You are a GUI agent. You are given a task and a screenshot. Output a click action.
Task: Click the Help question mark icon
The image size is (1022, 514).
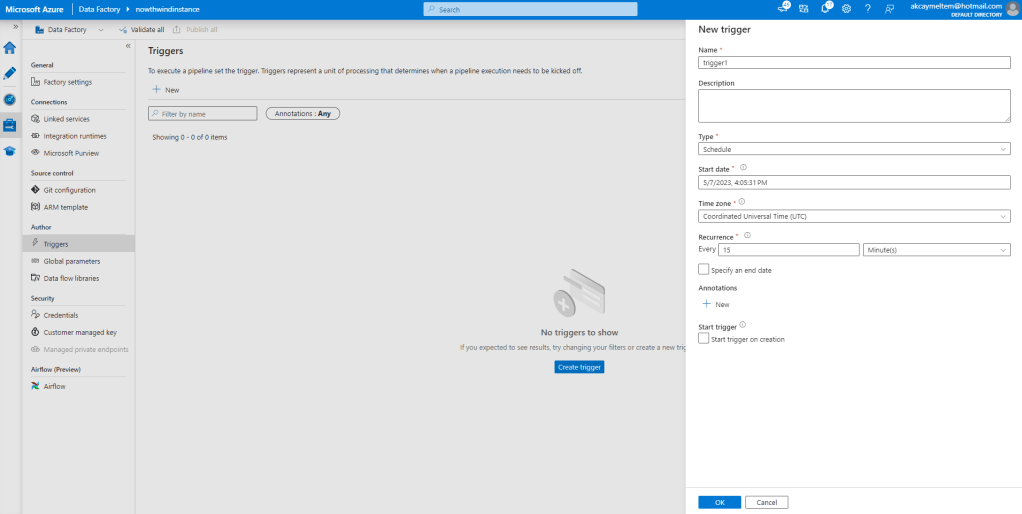[867, 9]
